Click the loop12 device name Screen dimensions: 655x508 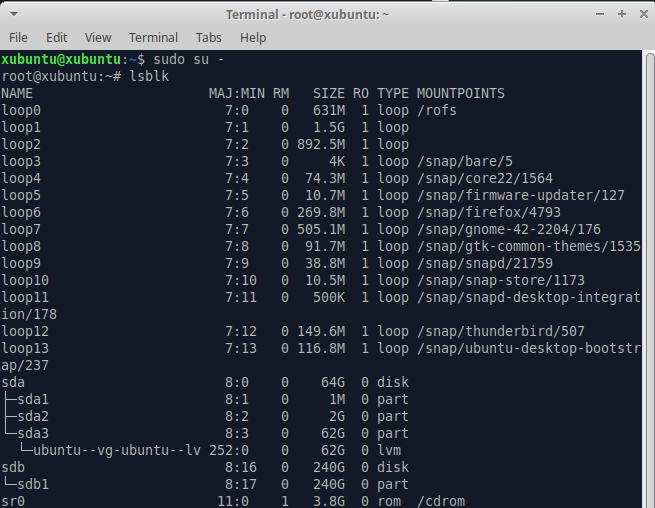(25, 331)
